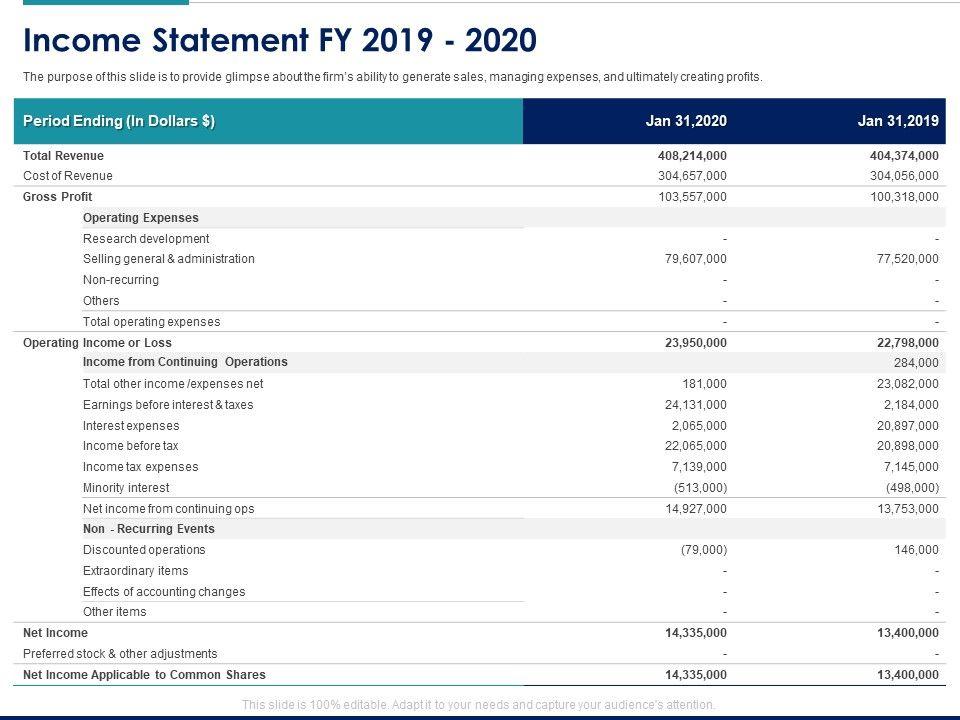Click 13,400,000 in Net Income Applicable row
This screenshot has height=720, width=960.
[907, 675]
